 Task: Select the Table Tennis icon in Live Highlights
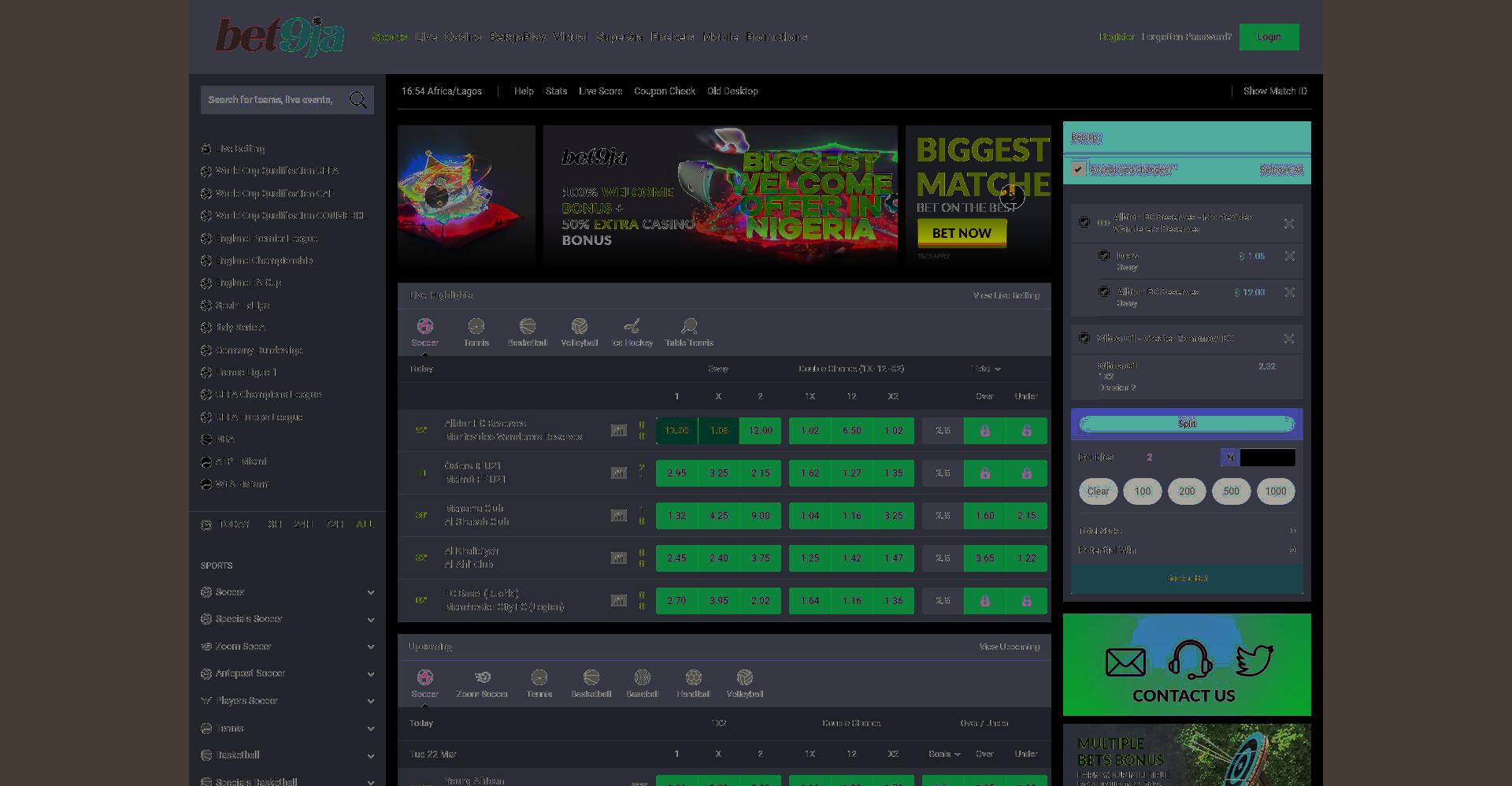pyautogui.click(x=689, y=326)
